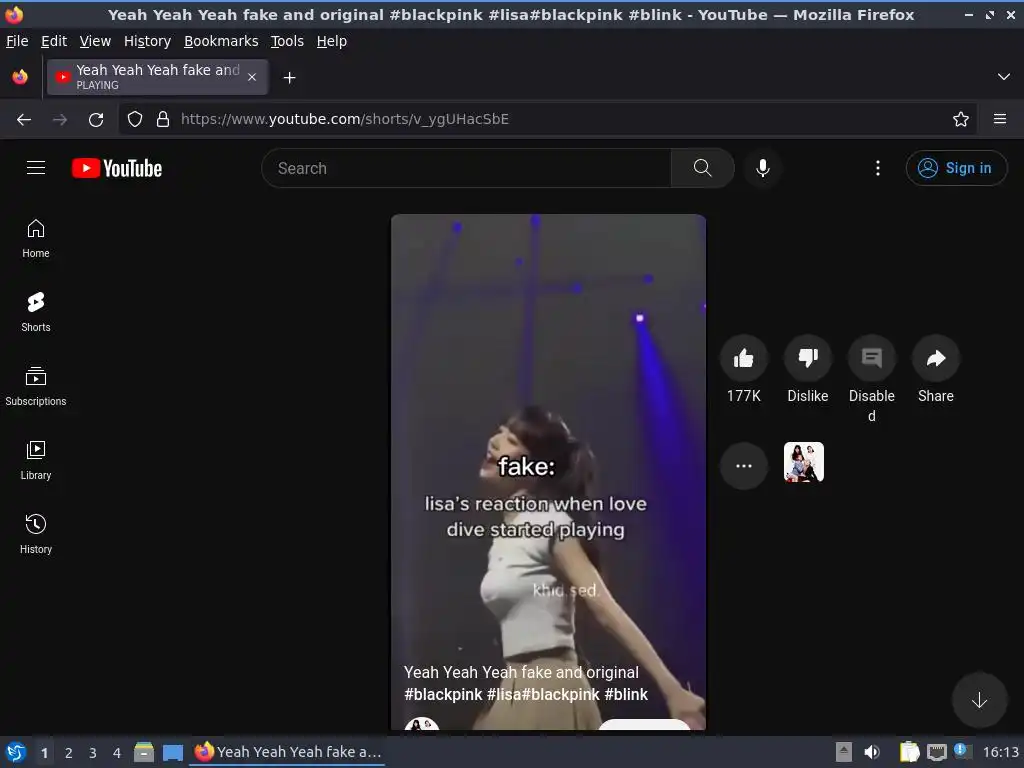
Task: Click the #lisa#blackpink hashtag
Action: pos(543,694)
